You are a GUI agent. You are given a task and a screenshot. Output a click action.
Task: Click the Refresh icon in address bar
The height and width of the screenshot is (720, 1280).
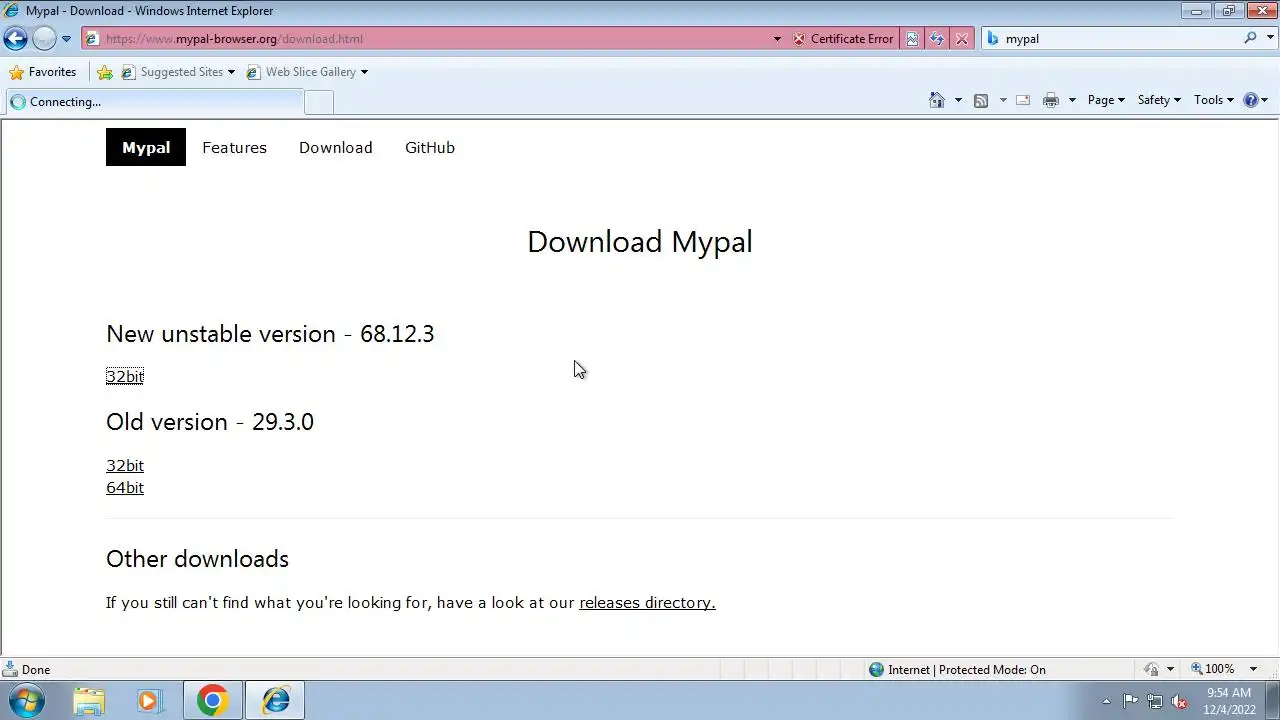(937, 39)
